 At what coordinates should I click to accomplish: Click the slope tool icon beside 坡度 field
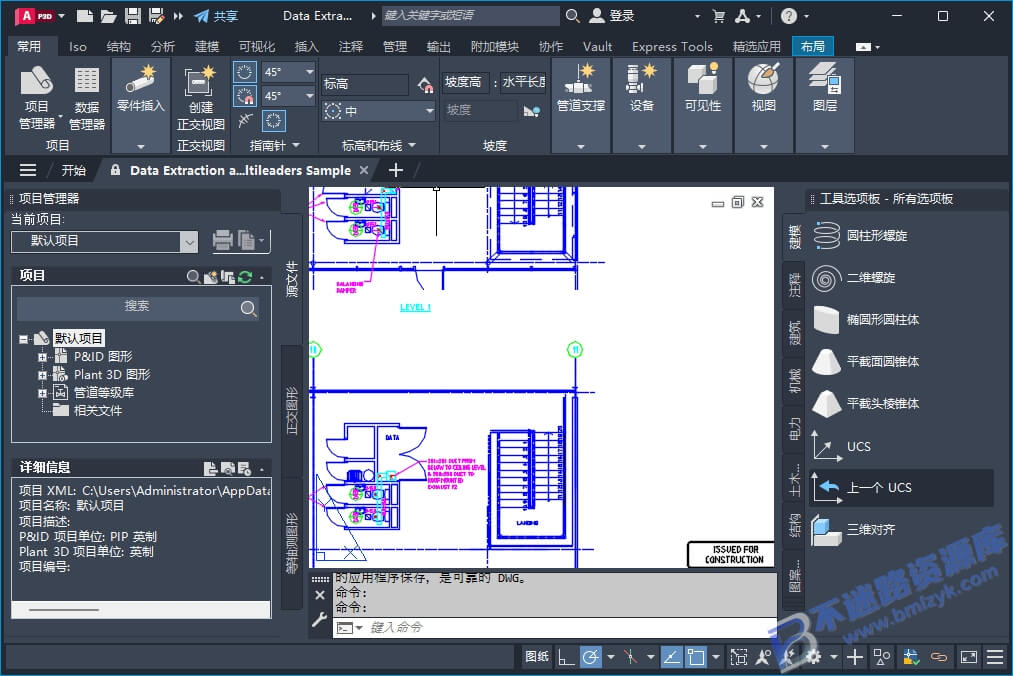pos(531,111)
